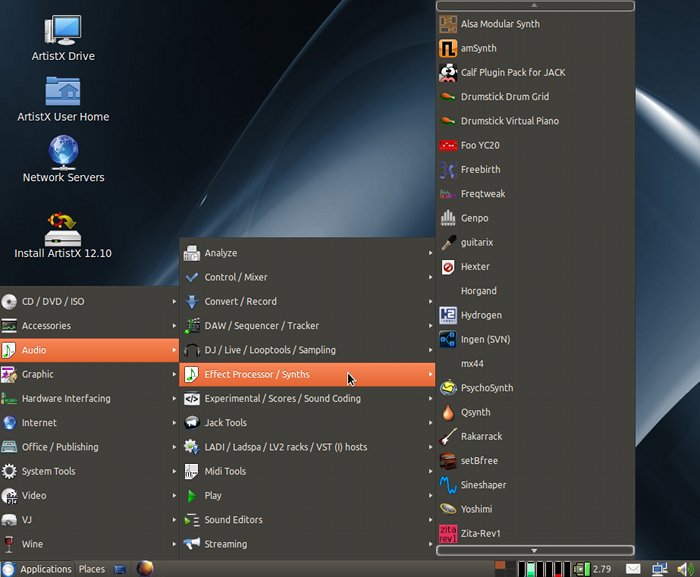
Task: Launch Yoshimi from its icon
Action: pos(448,509)
